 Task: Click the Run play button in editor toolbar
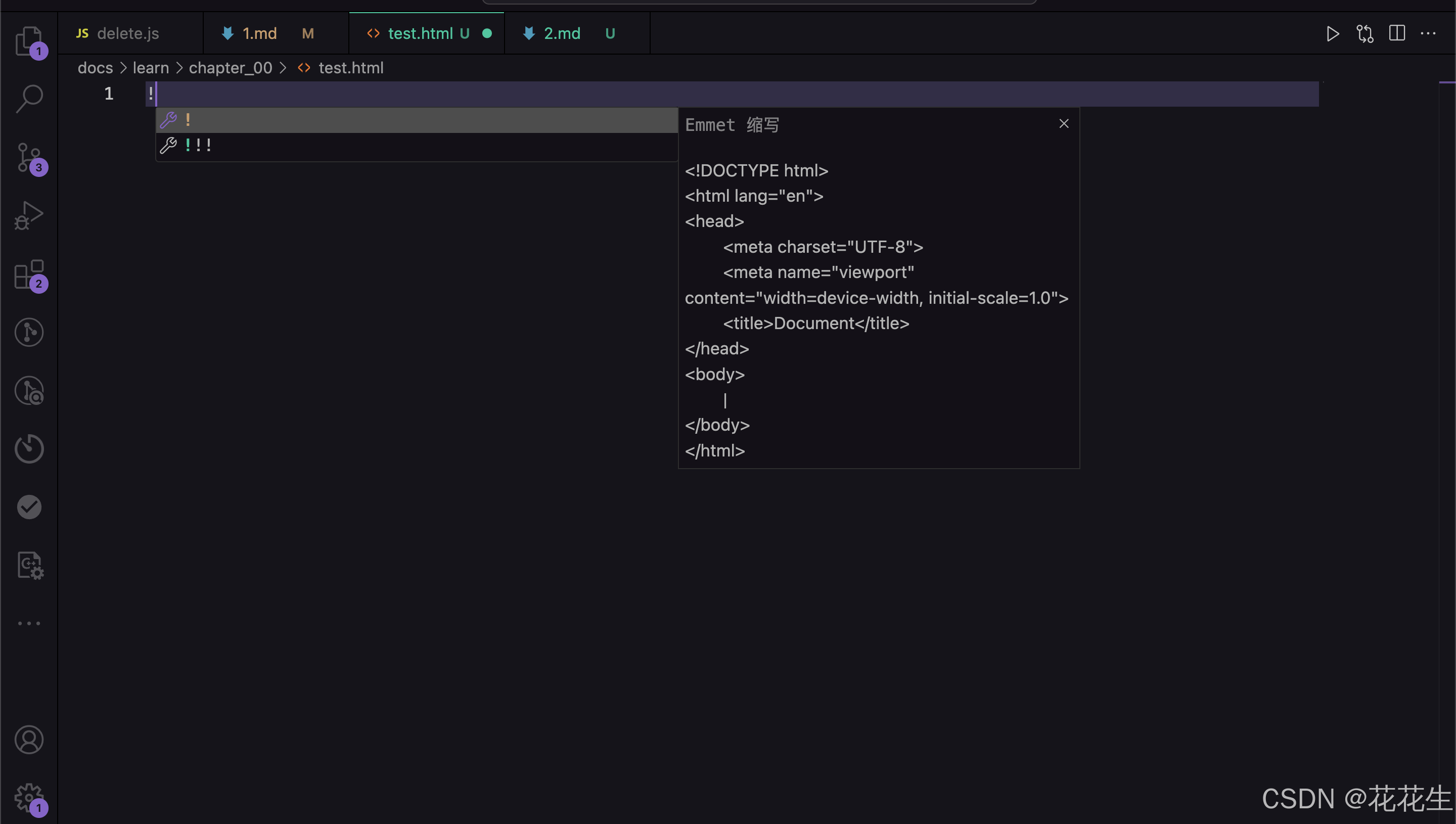(1333, 34)
